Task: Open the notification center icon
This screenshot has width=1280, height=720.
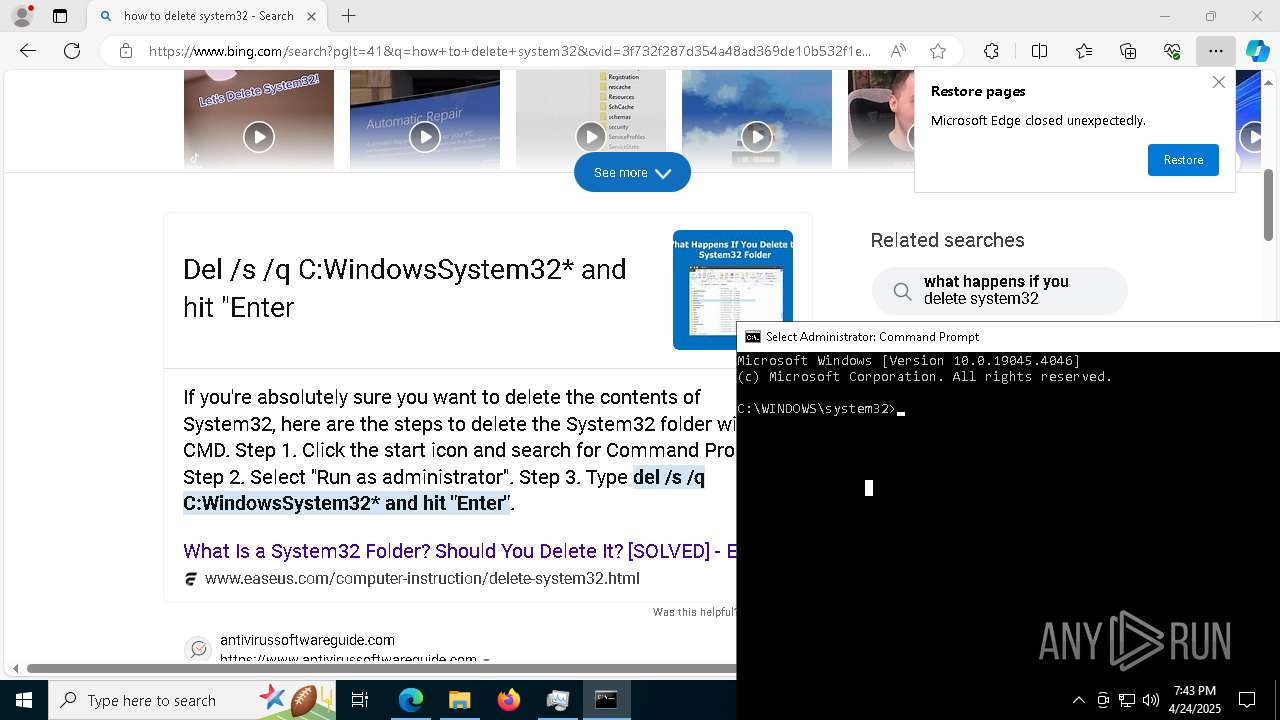Action: click(1247, 700)
